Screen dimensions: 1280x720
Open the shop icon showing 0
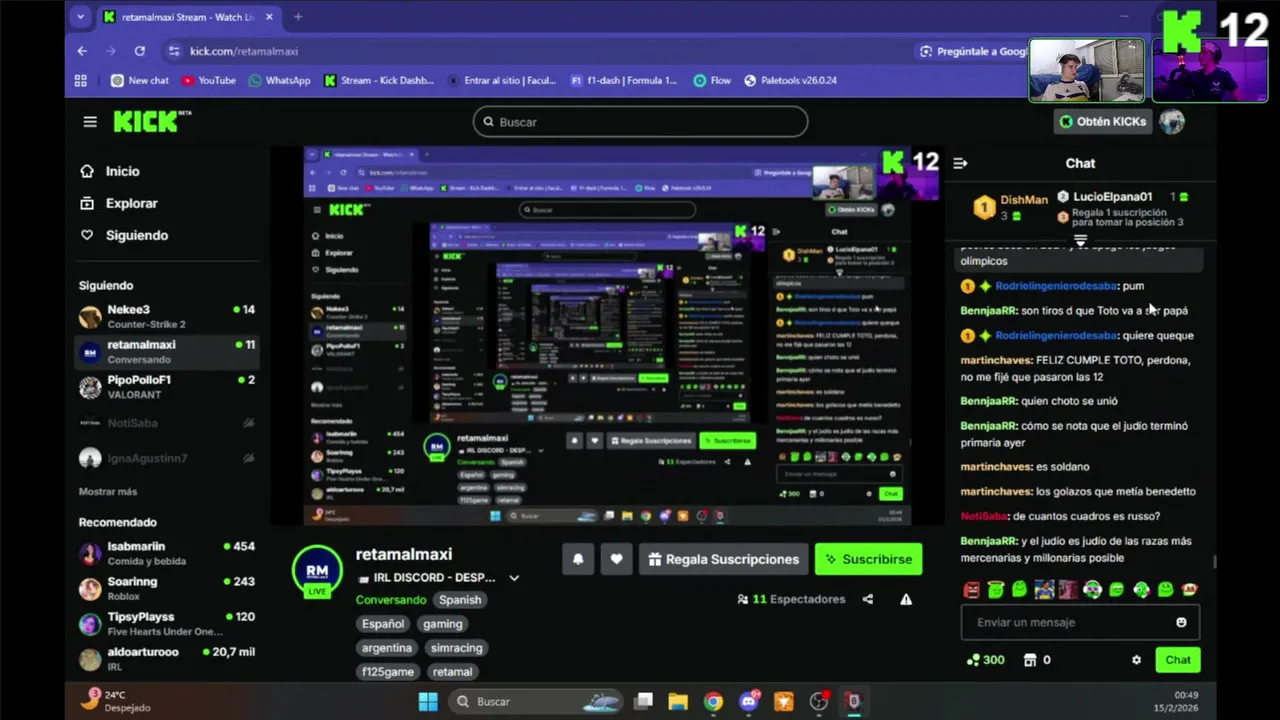click(x=1037, y=660)
